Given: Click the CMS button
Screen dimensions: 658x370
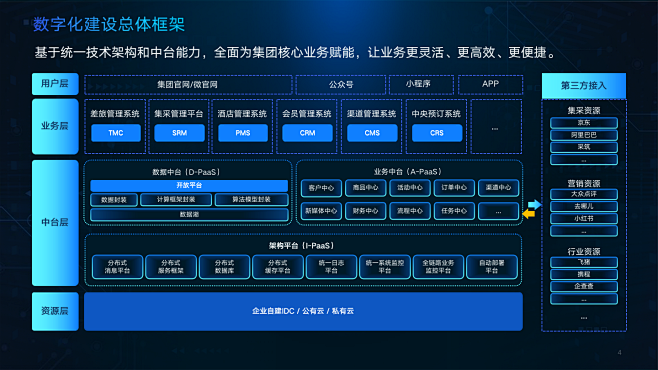Looking at the screenshot, I should click(x=372, y=133).
